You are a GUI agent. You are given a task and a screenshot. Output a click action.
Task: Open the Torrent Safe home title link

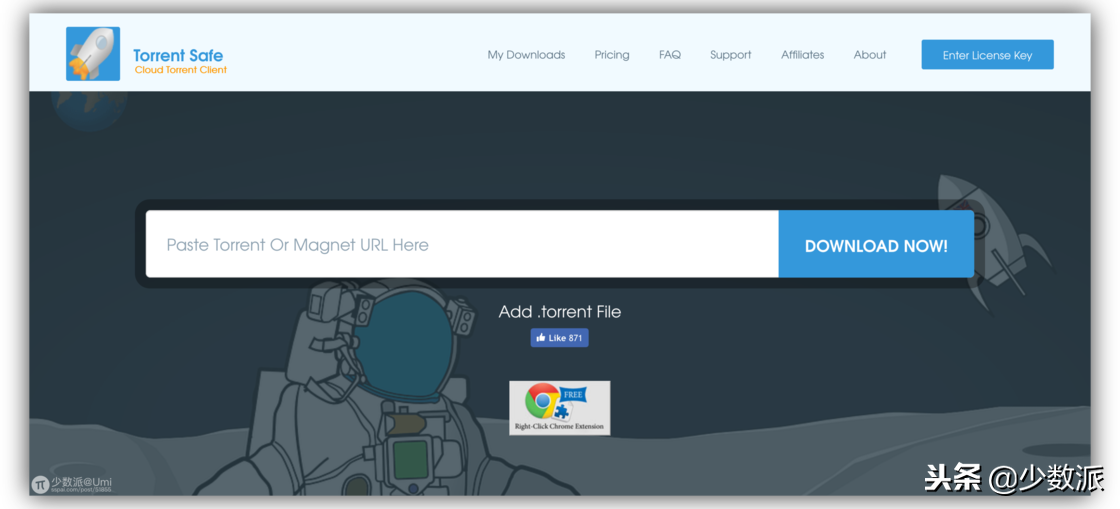(x=178, y=55)
